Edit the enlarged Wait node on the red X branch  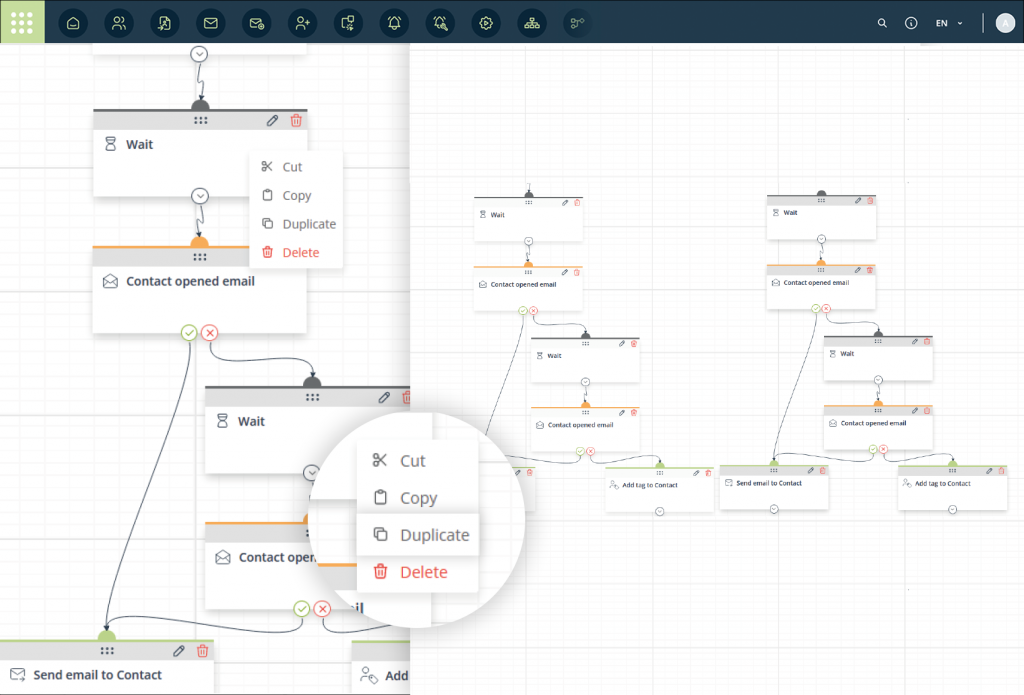pos(384,397)
